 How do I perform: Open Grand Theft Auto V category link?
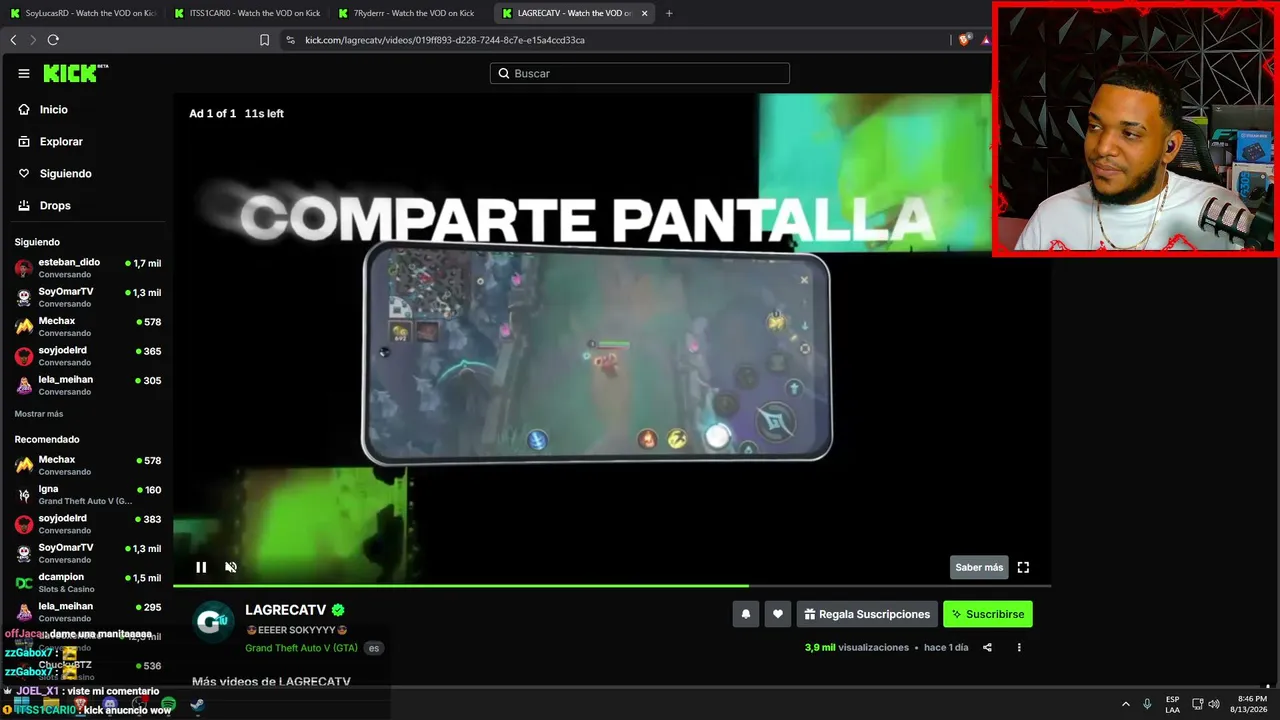[x=301, y=648]
